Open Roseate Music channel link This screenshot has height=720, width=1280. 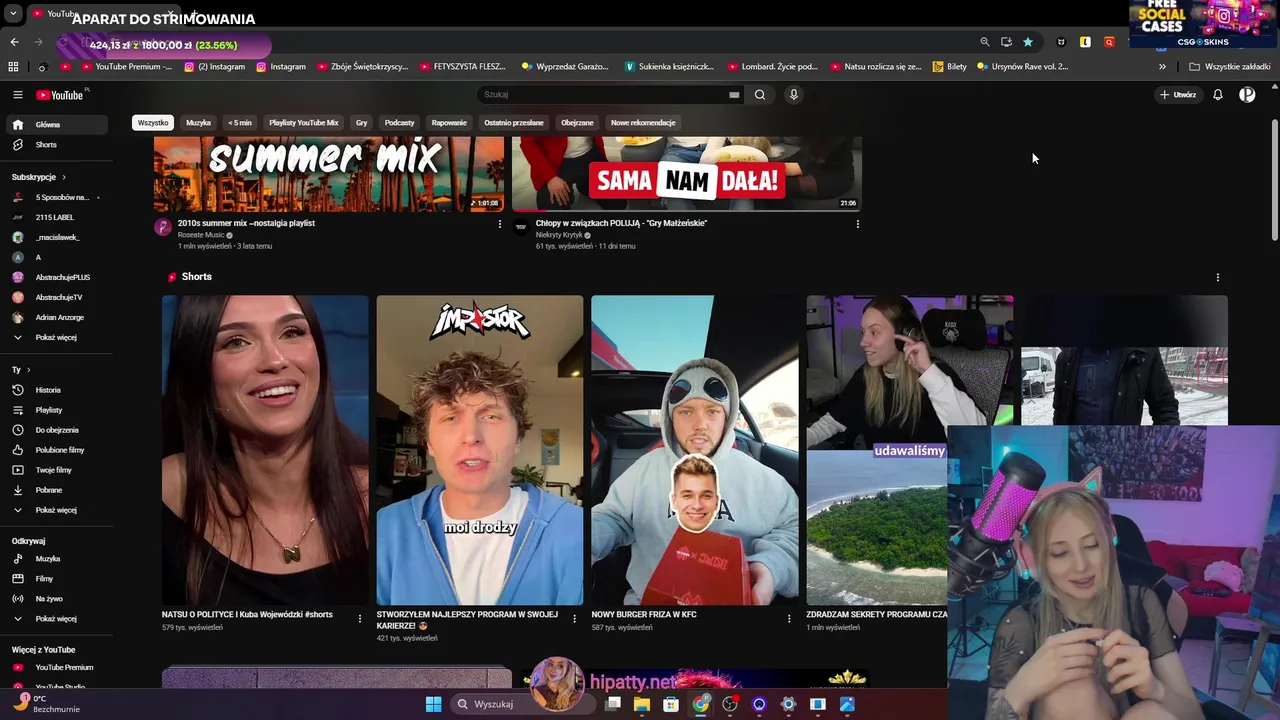[201, 235]
